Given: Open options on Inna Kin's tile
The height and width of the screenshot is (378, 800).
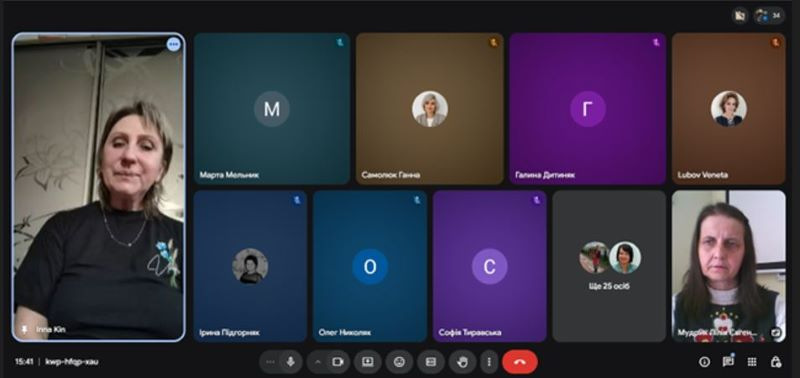Looking at the screenshot, I should tap(173, 45).
